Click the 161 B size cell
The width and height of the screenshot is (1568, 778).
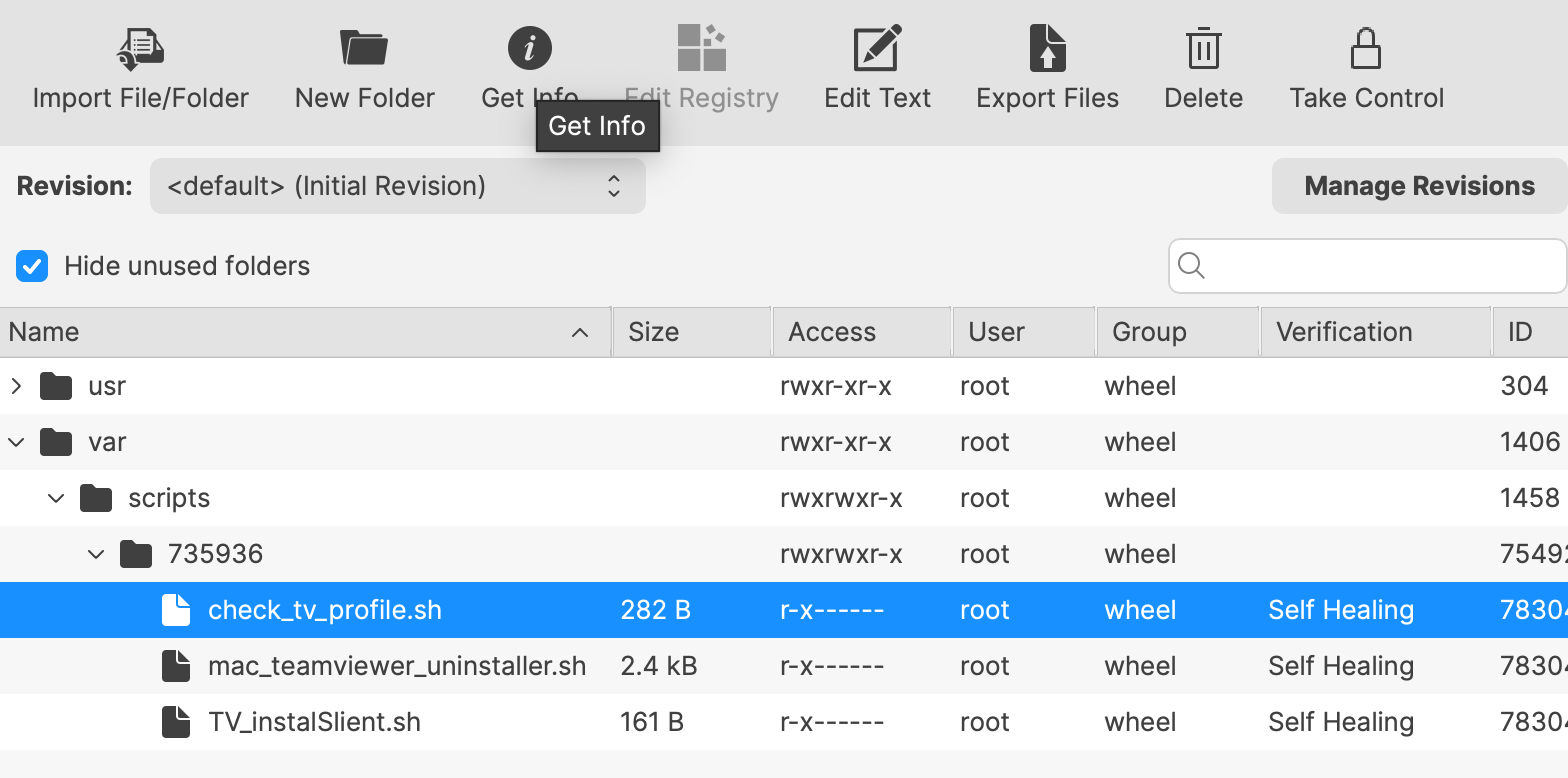[652, 722]
